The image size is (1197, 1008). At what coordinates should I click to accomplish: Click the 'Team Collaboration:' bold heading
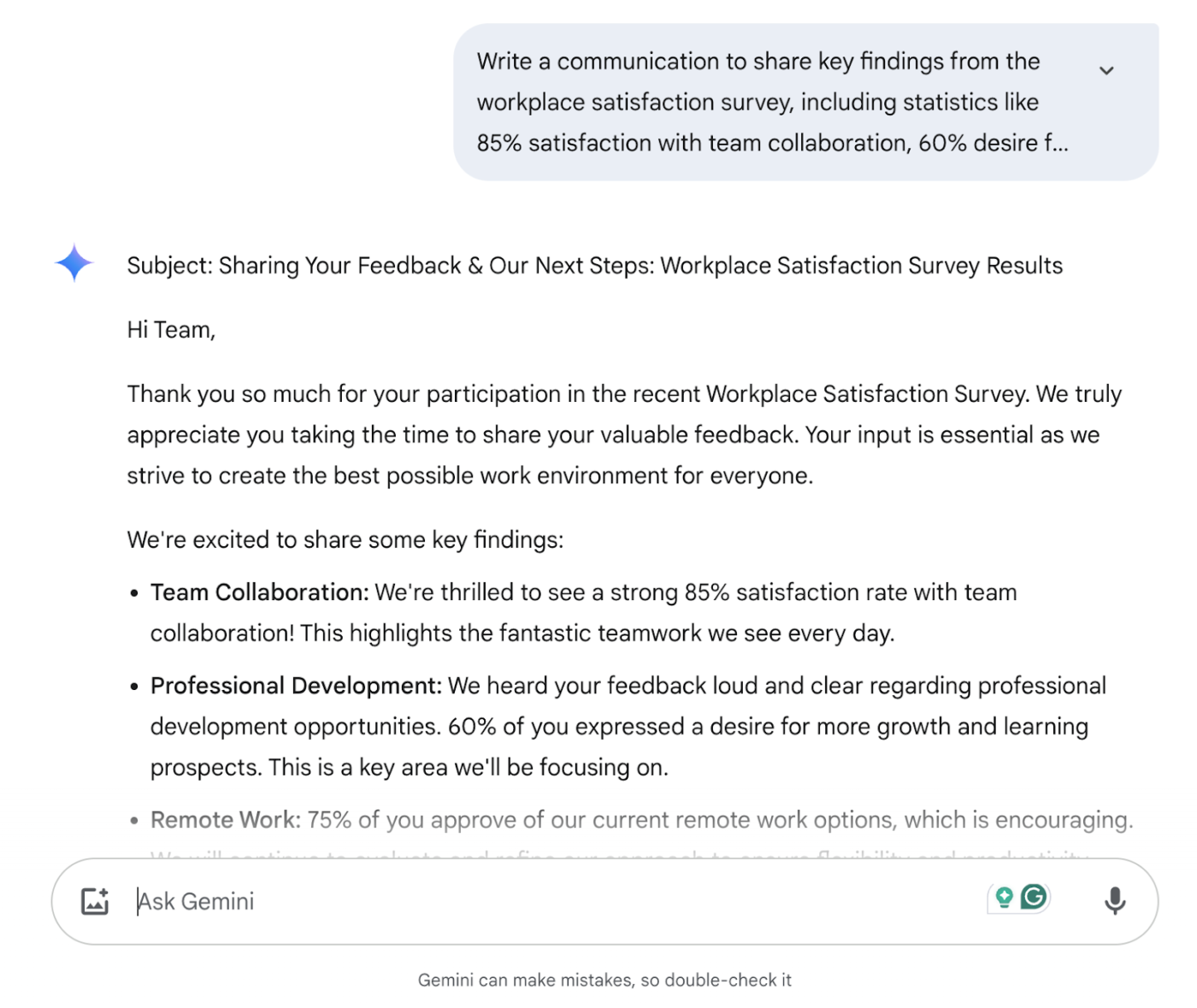tap(259, 592)
